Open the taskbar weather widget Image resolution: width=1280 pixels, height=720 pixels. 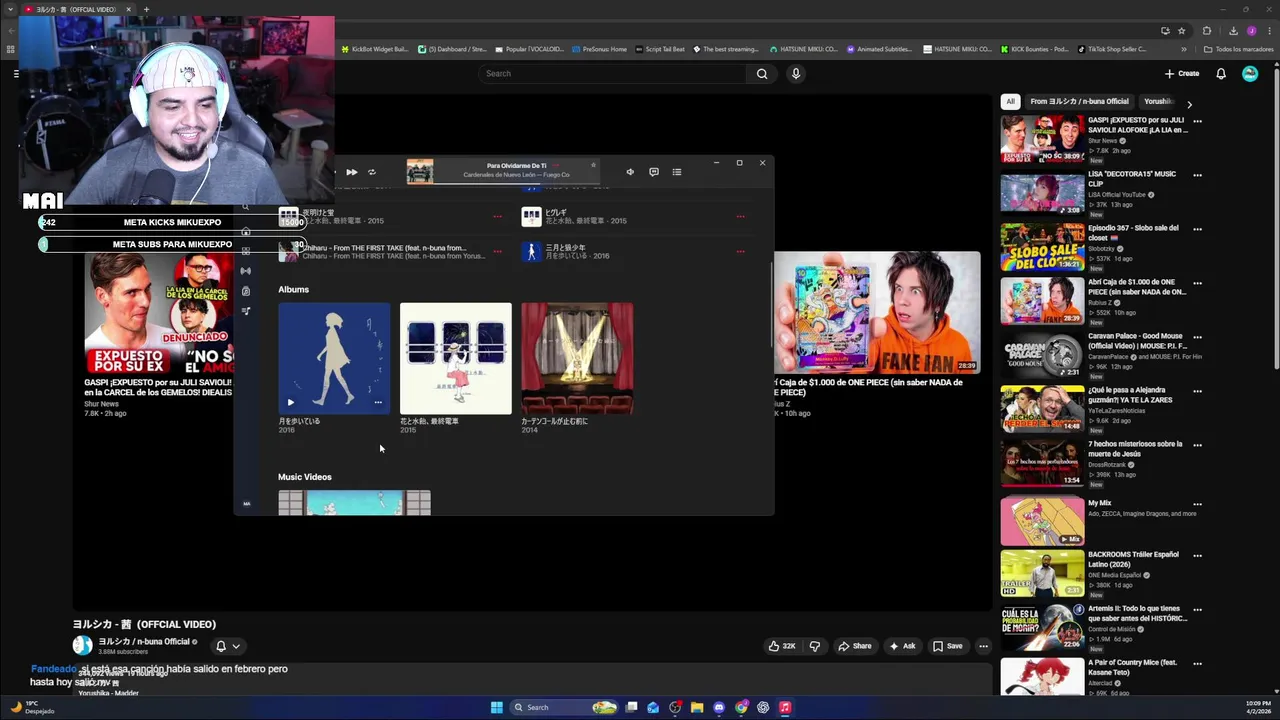point(33,707)
